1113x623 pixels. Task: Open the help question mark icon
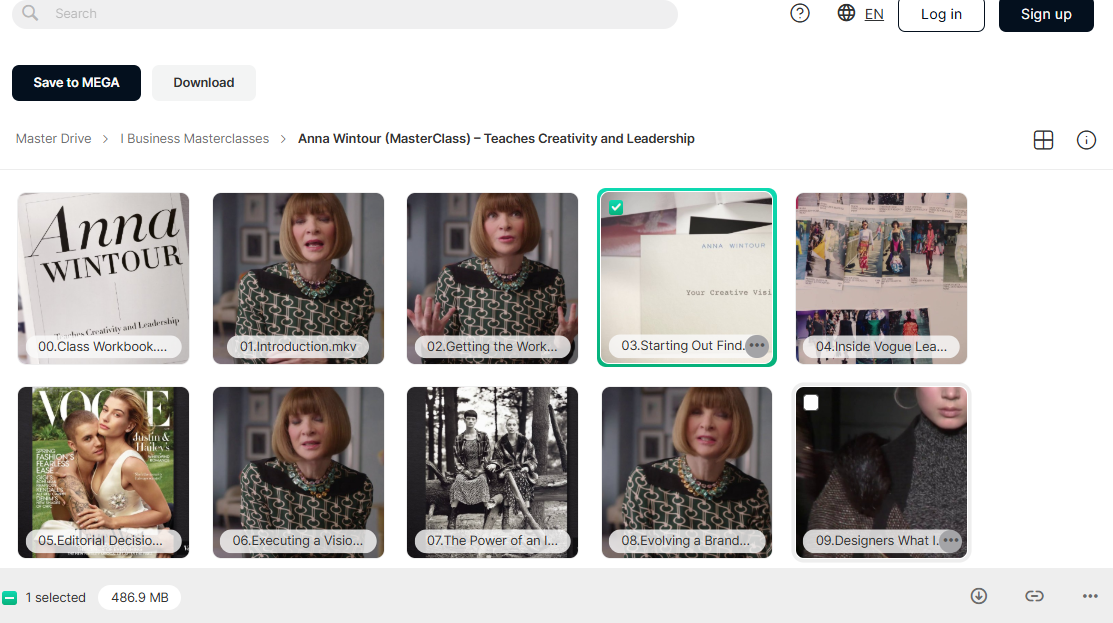800,13
